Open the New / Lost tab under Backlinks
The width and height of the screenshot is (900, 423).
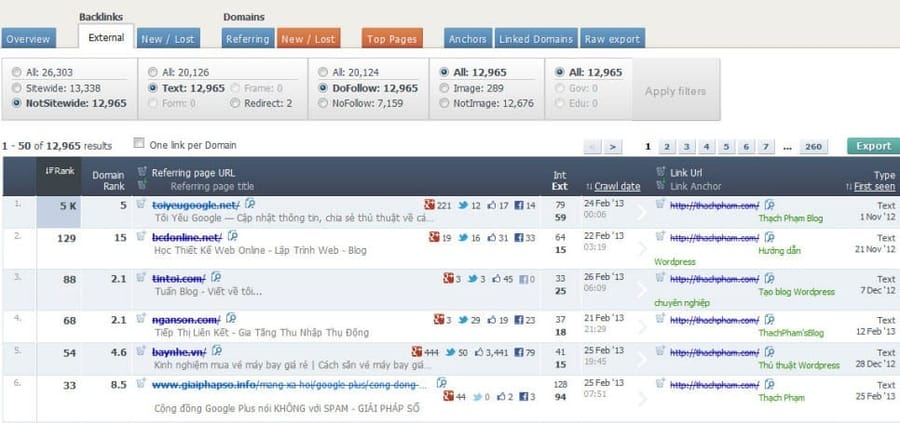pyautogui.click(x=169, y=38)
